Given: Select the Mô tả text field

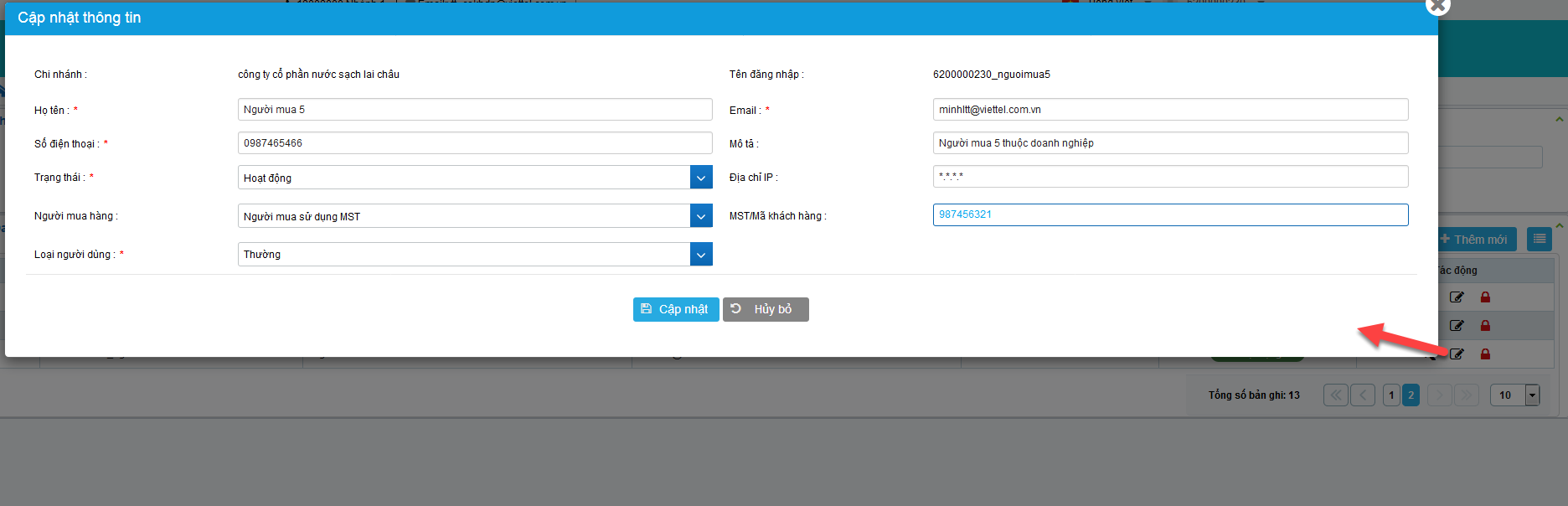Looking at the screenshot, I should [1169, 143].
